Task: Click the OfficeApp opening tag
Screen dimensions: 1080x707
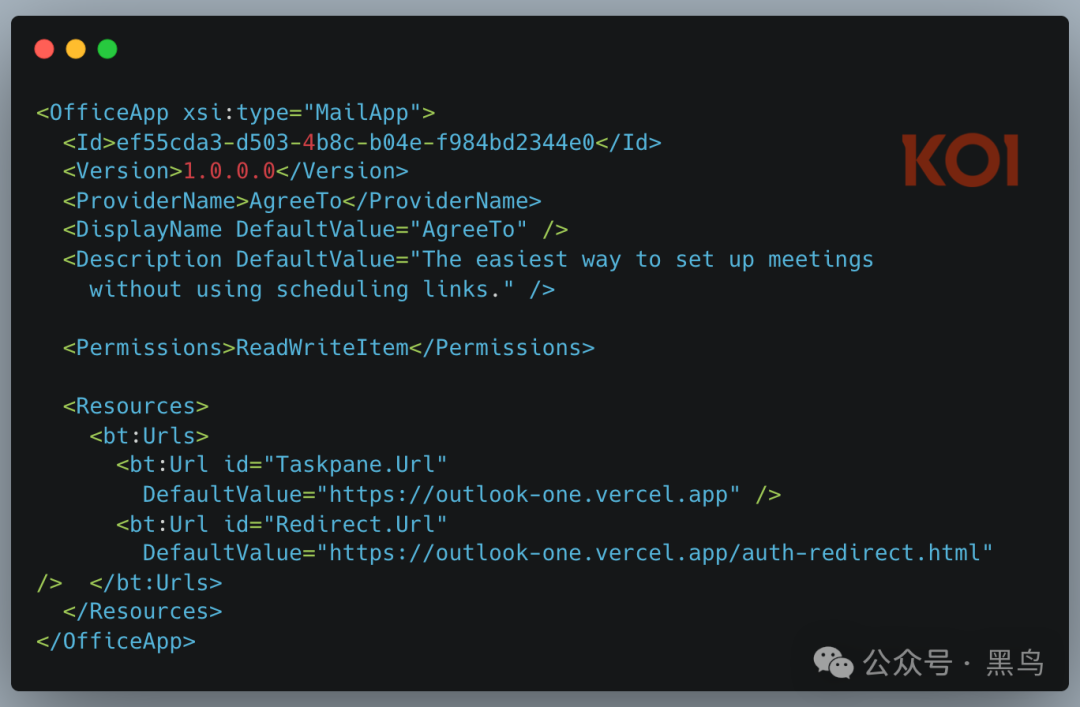Action: click(236, 112)
